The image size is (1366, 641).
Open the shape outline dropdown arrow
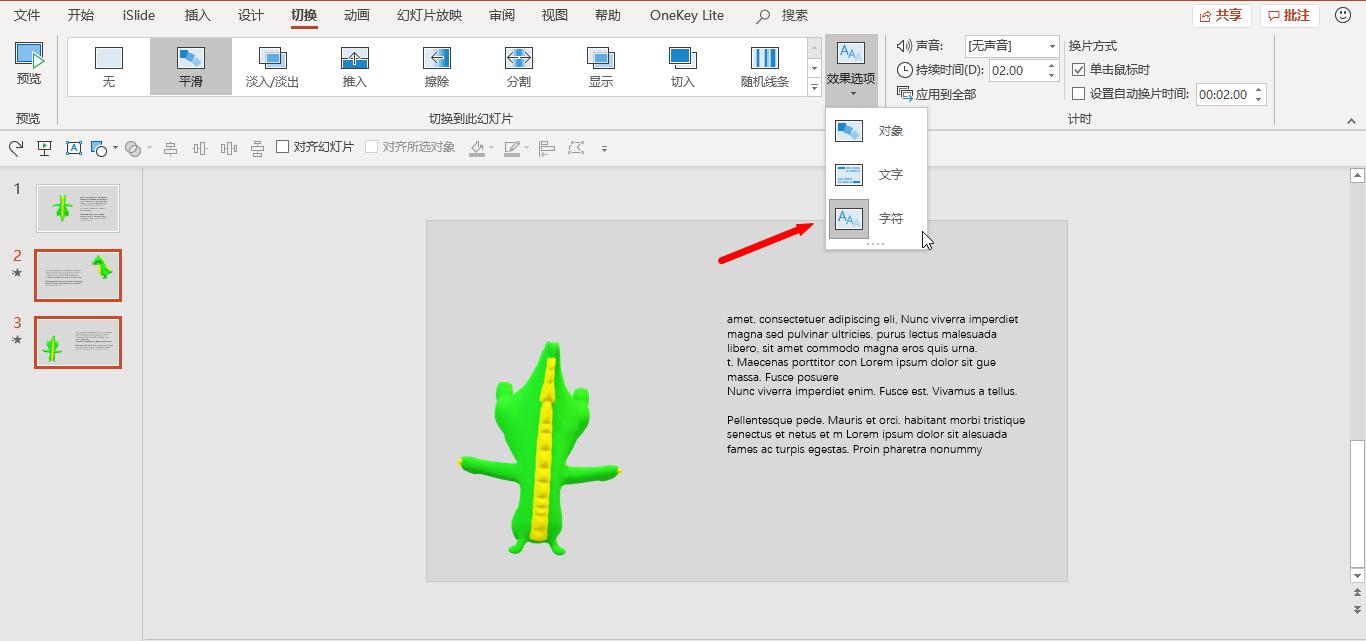pyautogui.click(x=526, y=148)
